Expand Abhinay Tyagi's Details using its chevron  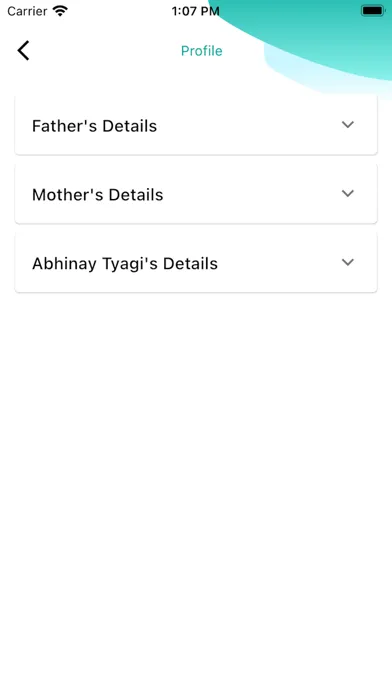point(348,262)
